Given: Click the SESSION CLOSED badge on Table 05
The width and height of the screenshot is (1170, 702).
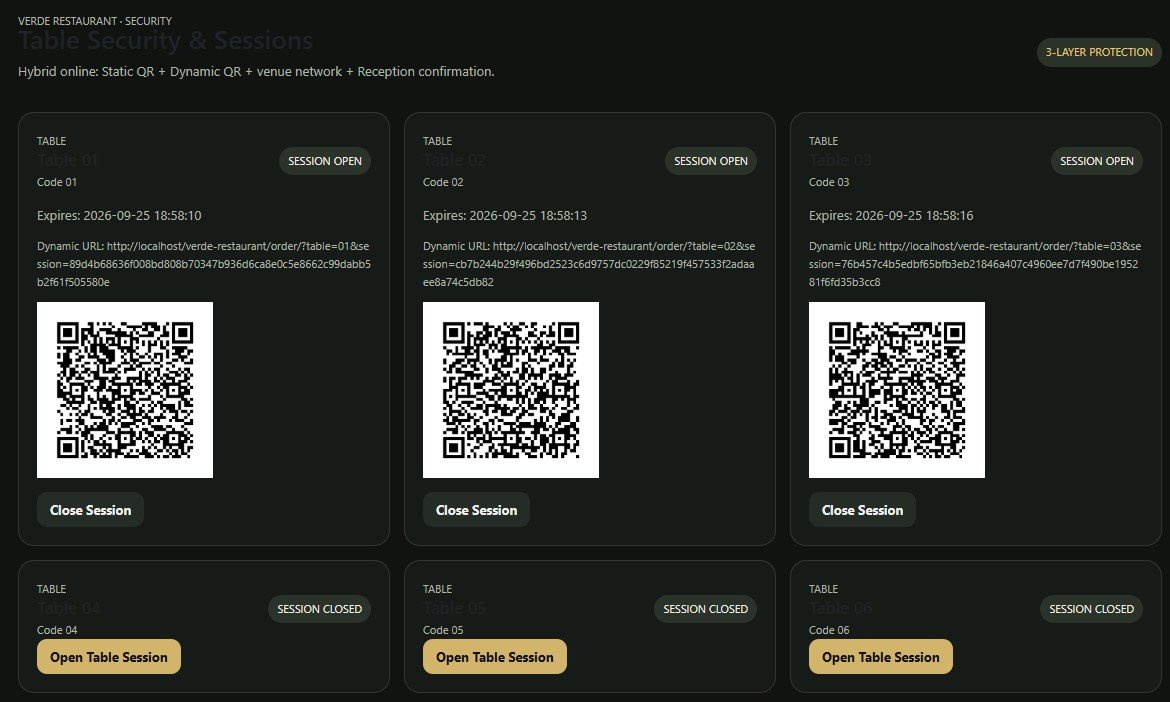Looking at the screenshot, I should click(x=705, y=609).
